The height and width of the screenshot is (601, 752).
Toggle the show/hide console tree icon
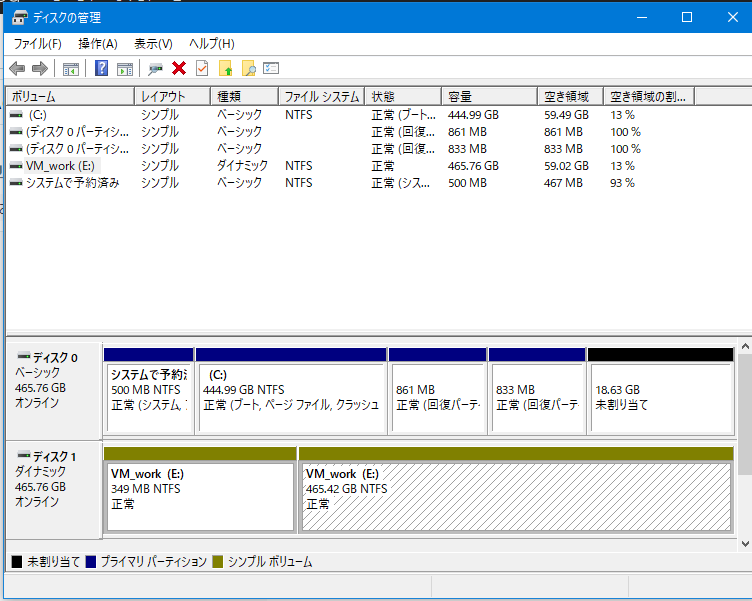(71, 69)
